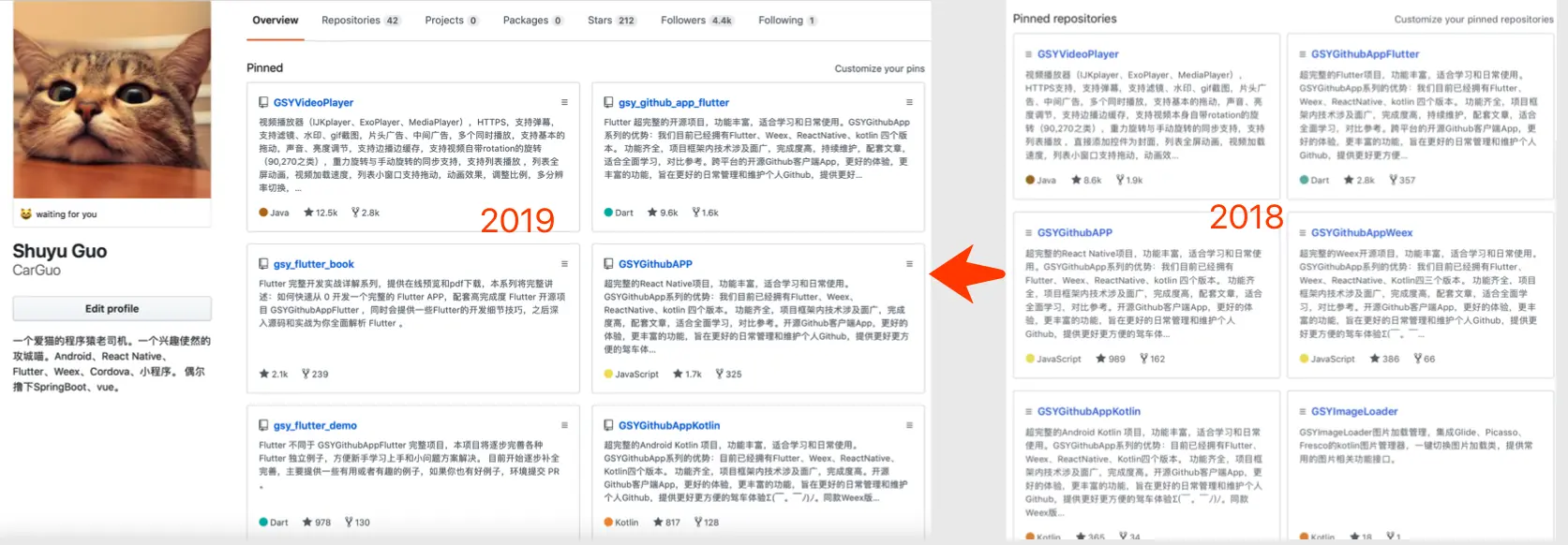The width and height of the screenshot is (1568, 545).
Task: Grab the drag handle on gsy_github_app_flutter card
Action: (x=909, y=102)
